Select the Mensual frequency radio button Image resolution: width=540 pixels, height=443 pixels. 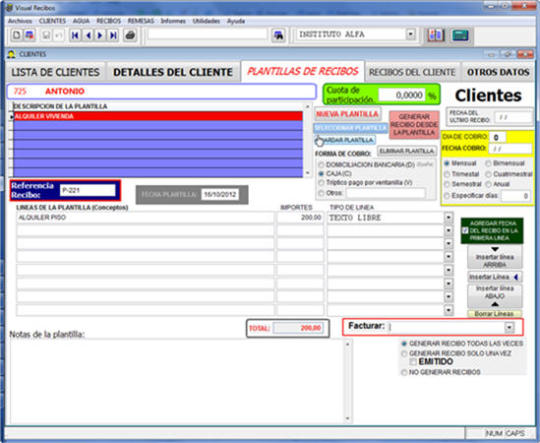tap(447, 163)
